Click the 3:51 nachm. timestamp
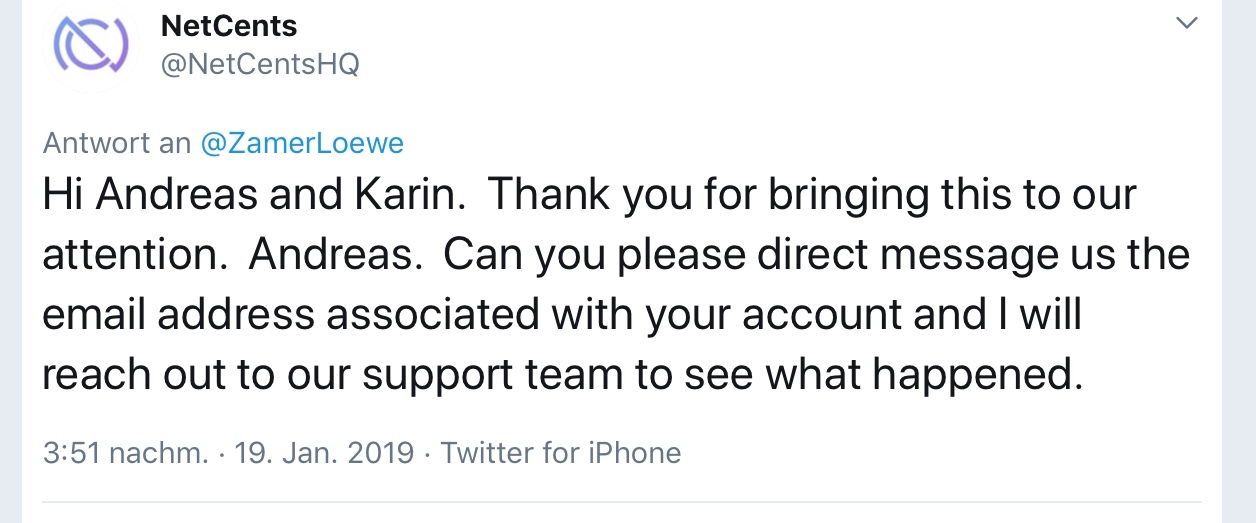Screen dimensions: 1256x523 tap(126, 453)
